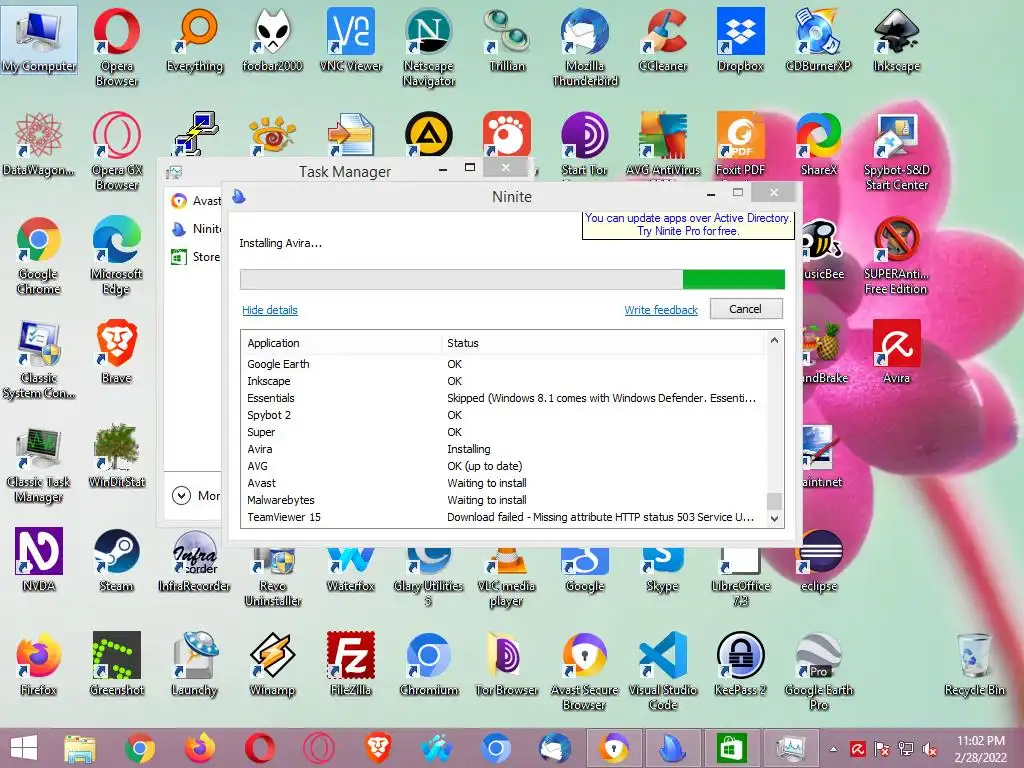
Task: Open Greenshot desktop icon
Action: pyautogui.click(x=116, y=664)
